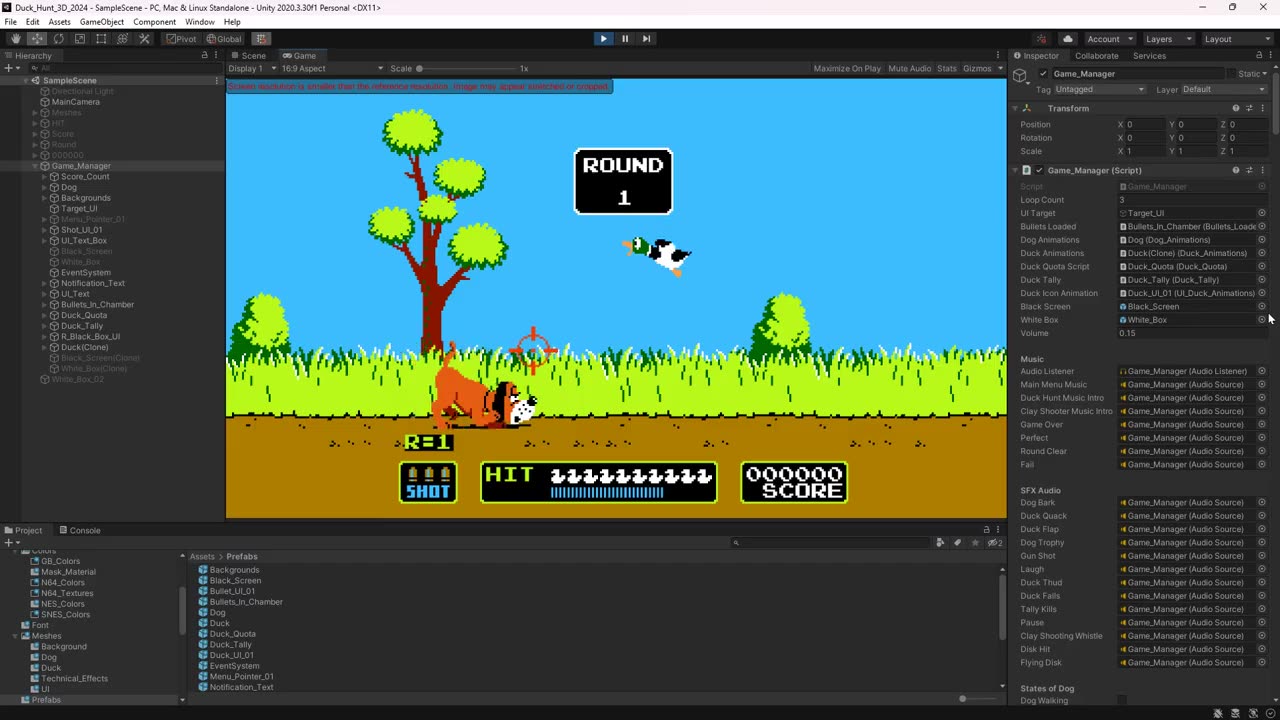
Task: Open the Layers dropdown in toolbar
Action: 1167,39
